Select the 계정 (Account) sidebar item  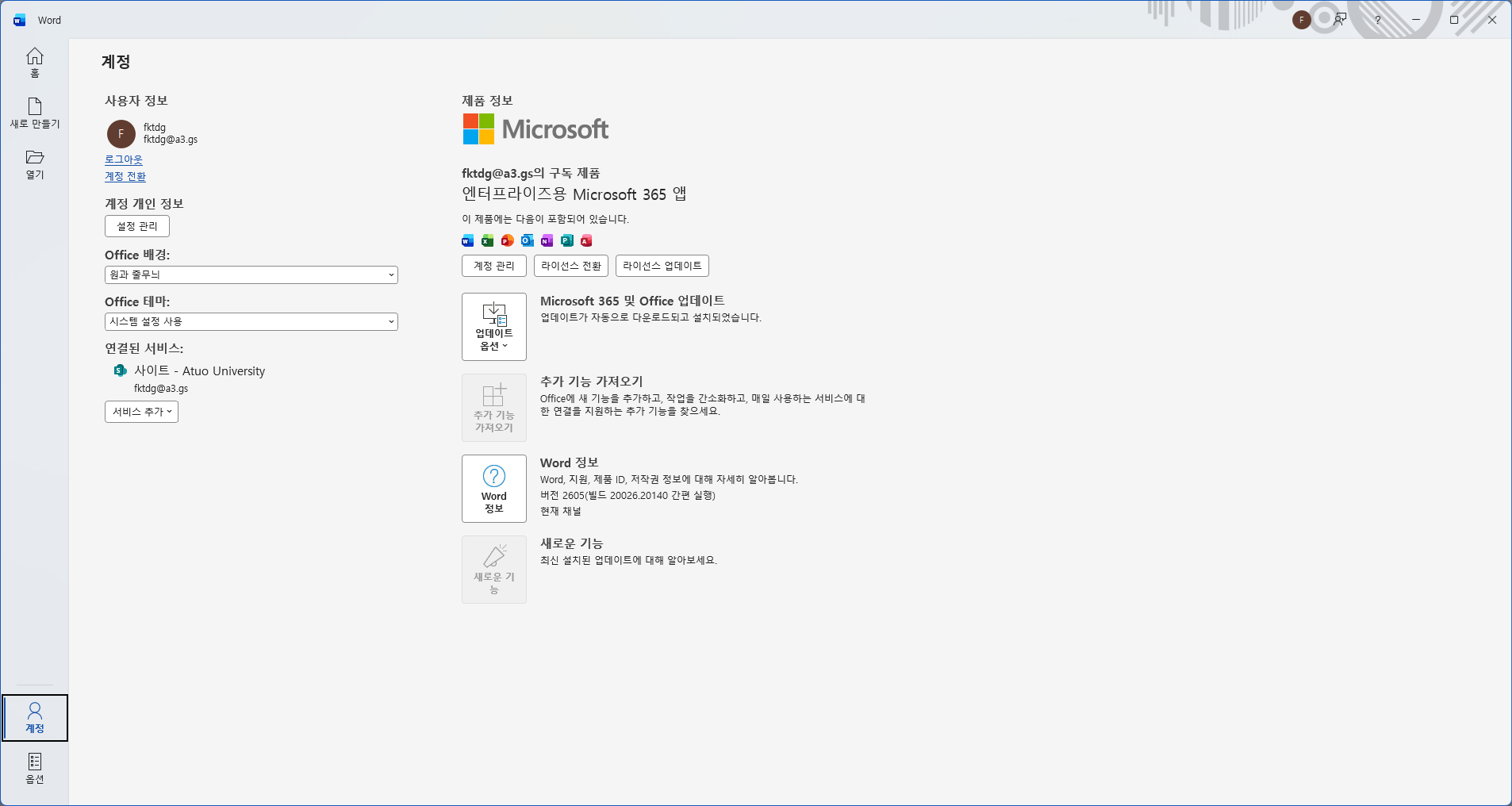[x=34, y=717]
